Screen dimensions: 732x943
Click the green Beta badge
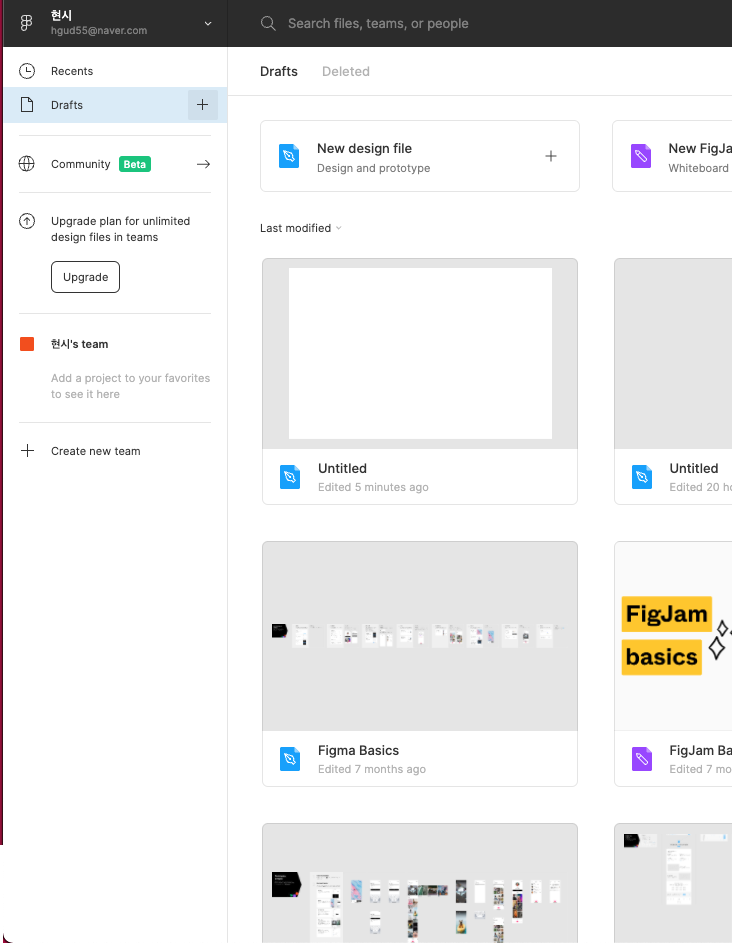pyautogui.click(x=135, y=164)
